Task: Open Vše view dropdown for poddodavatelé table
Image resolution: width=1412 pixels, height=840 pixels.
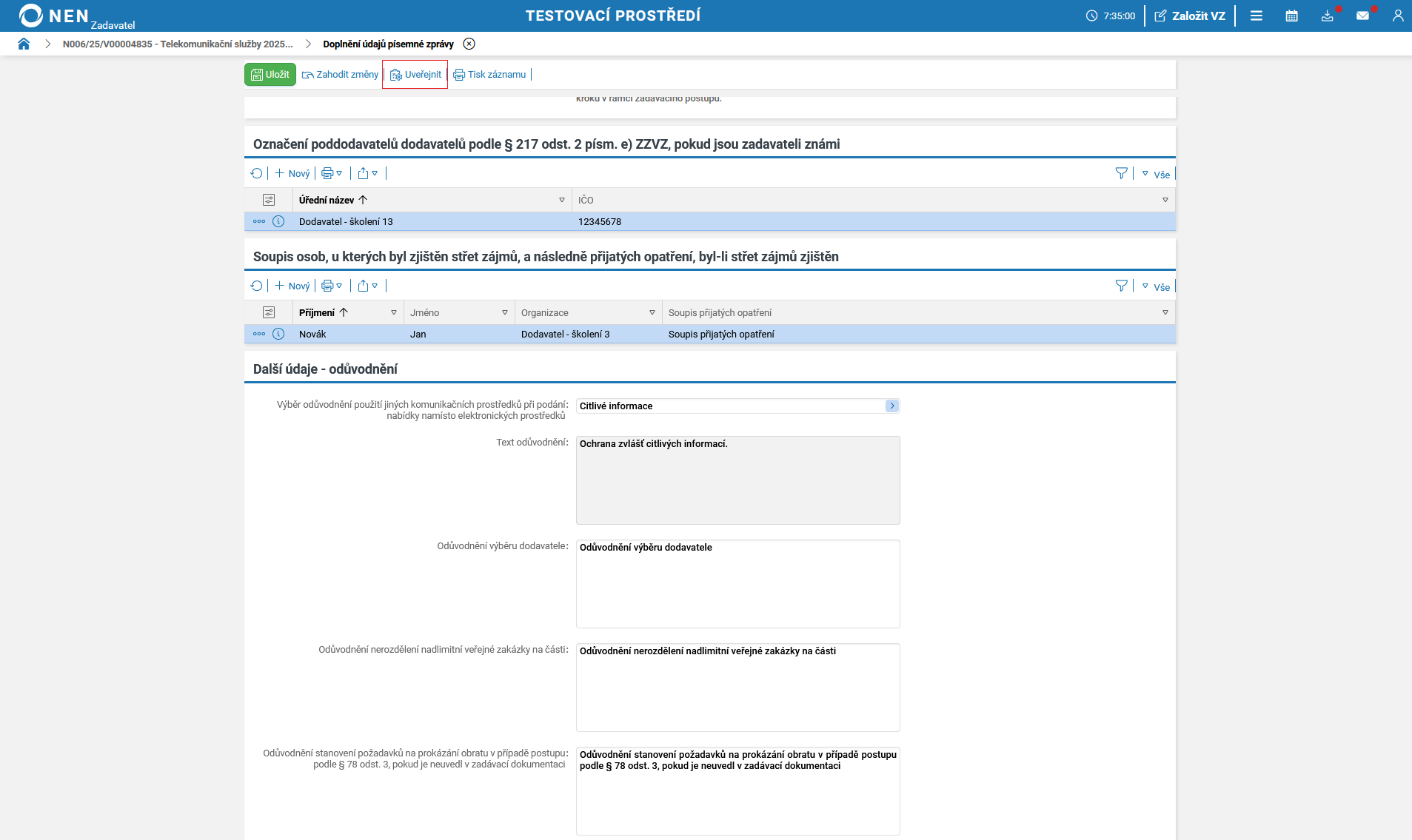Action: (1156, 174)
